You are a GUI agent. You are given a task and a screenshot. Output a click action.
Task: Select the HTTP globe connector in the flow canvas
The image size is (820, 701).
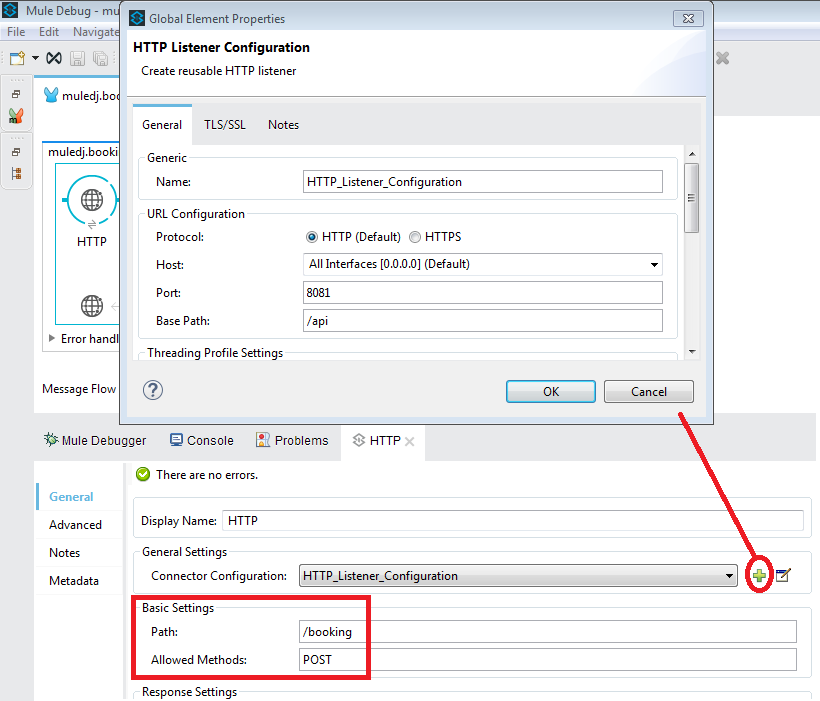pos(92,200)
